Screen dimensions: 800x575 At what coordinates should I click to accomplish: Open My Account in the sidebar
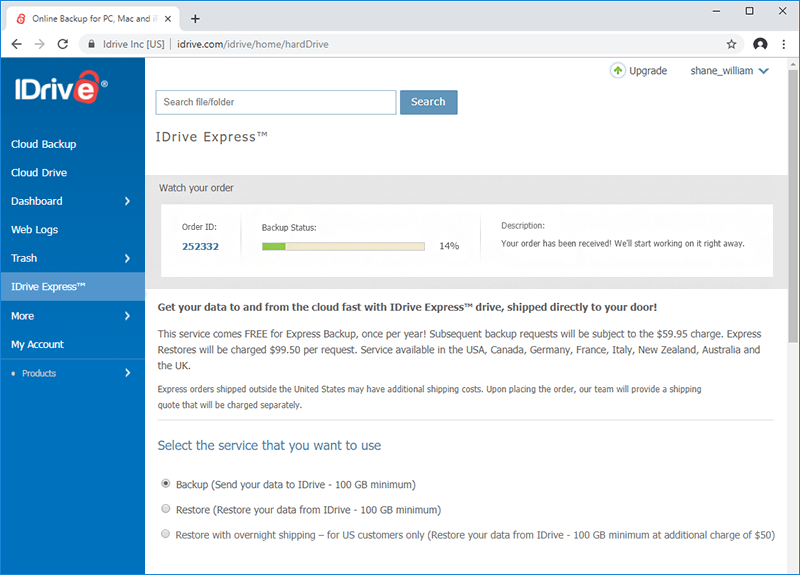(x=38, y=344)
